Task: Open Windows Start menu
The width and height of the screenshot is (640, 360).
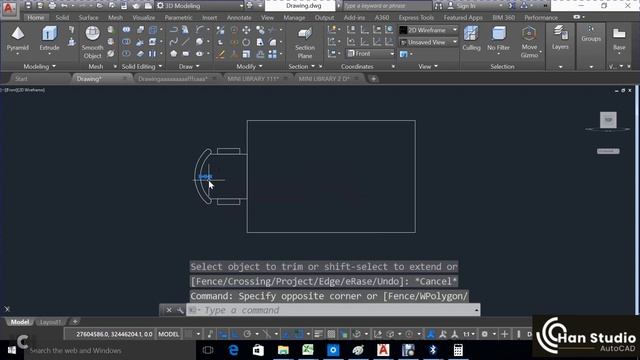Action: [12, 350]
